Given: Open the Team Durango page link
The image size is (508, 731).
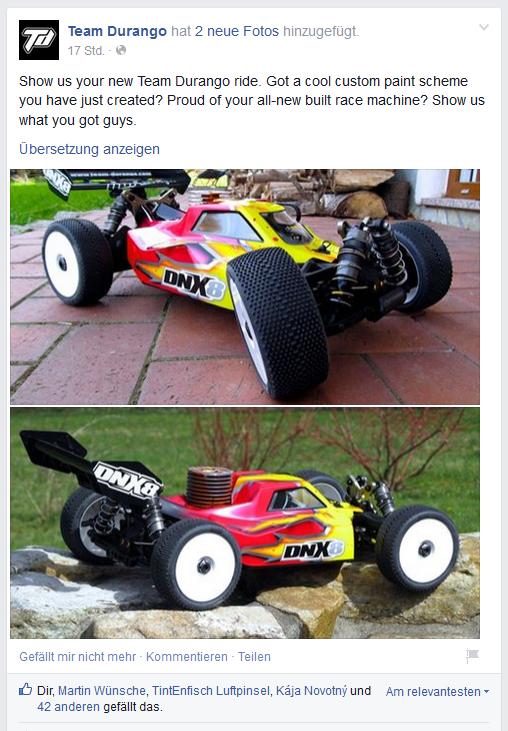Looking at the screenshot, I should (x=117, y=31).
